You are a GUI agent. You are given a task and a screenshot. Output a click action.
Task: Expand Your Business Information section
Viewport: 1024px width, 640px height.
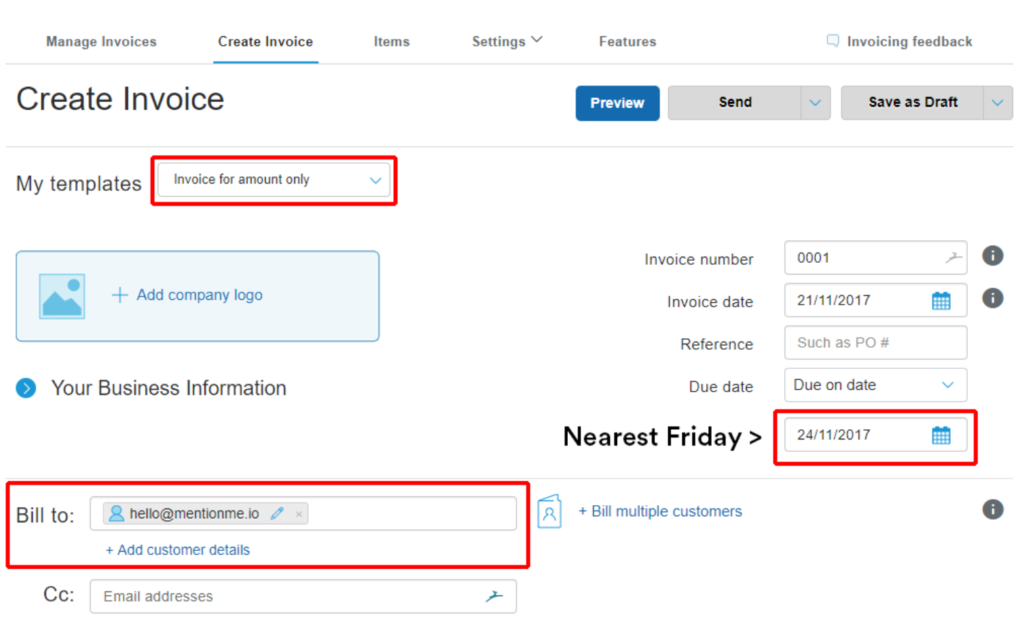pos(26,388)
